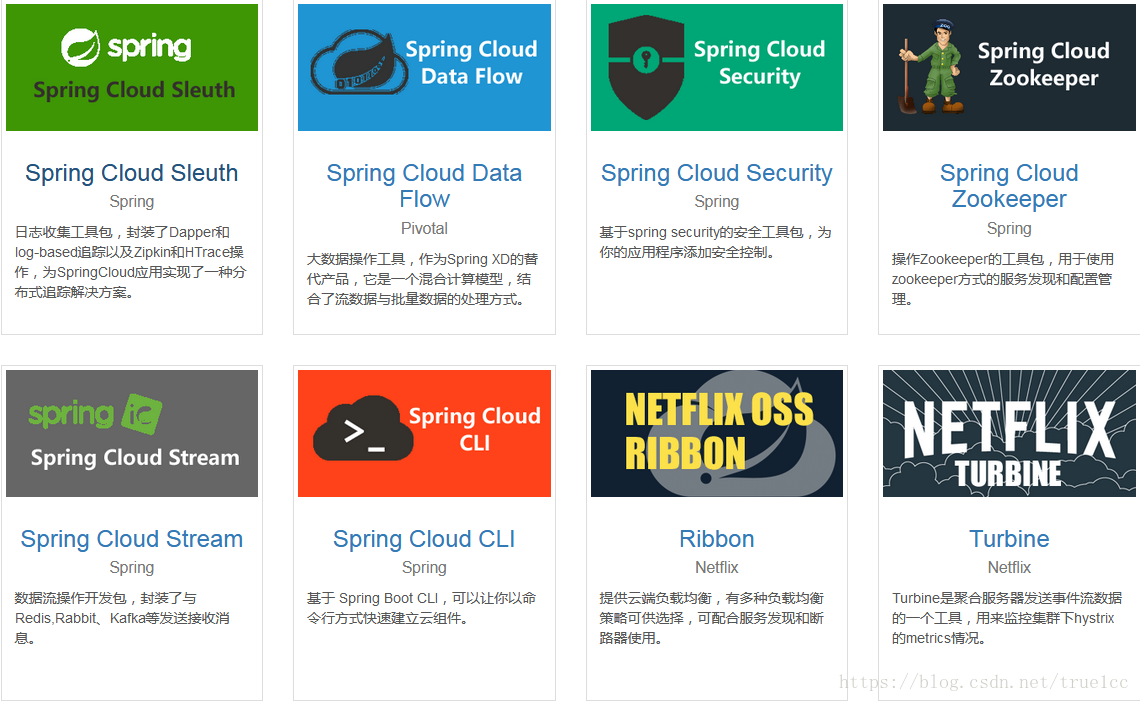
Task: Follow the Spring Cloud Zookeeper title link
Action: coord(1009,186)
